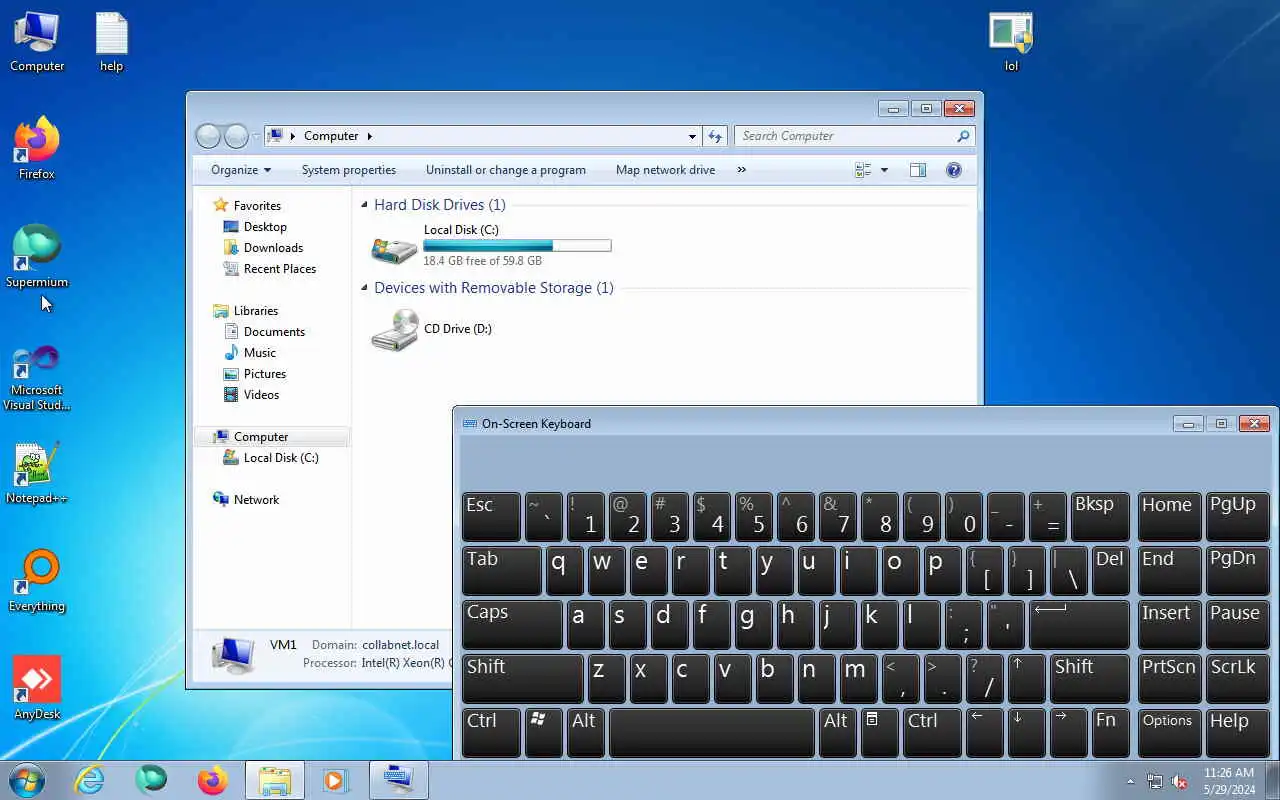Select Downloads in navigation pane

tap(273, 248)
